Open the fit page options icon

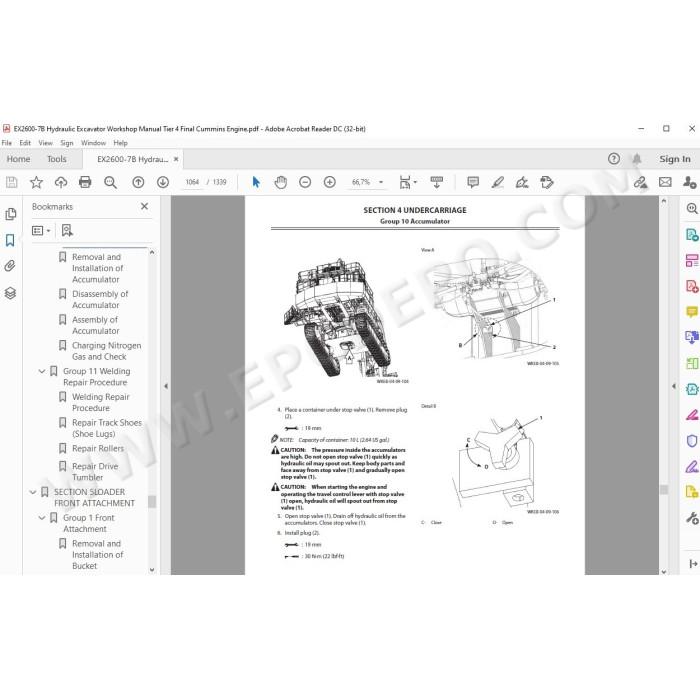(408, 182)
